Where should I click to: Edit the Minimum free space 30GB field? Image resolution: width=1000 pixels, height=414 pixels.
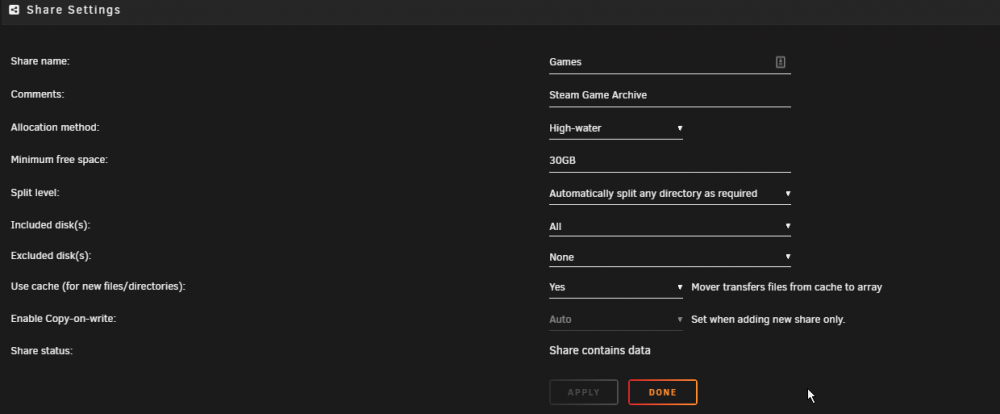670,161
